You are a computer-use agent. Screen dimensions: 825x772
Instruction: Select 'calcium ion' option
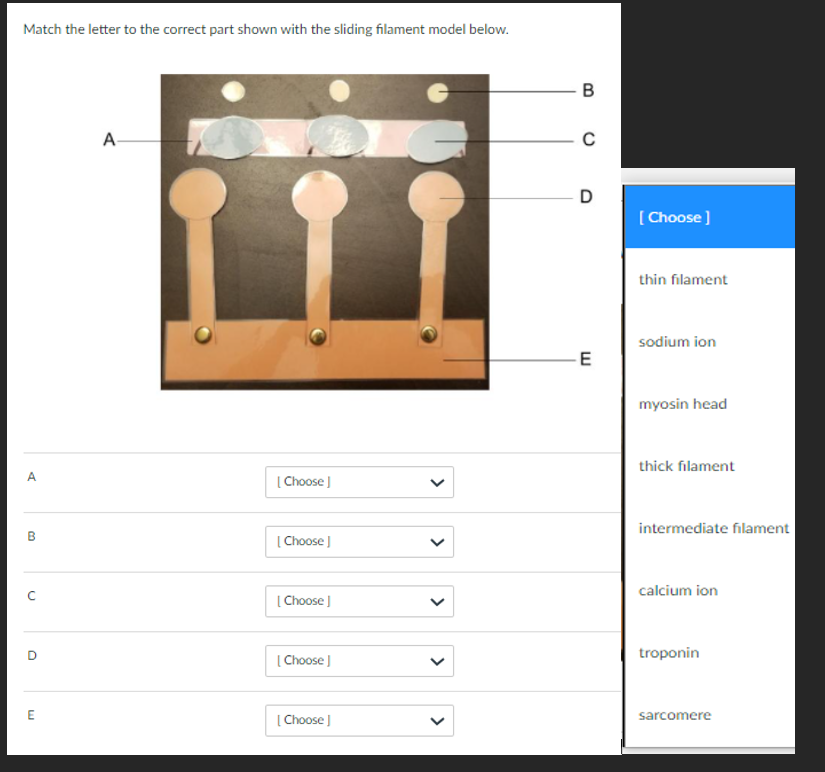[710, 590]
